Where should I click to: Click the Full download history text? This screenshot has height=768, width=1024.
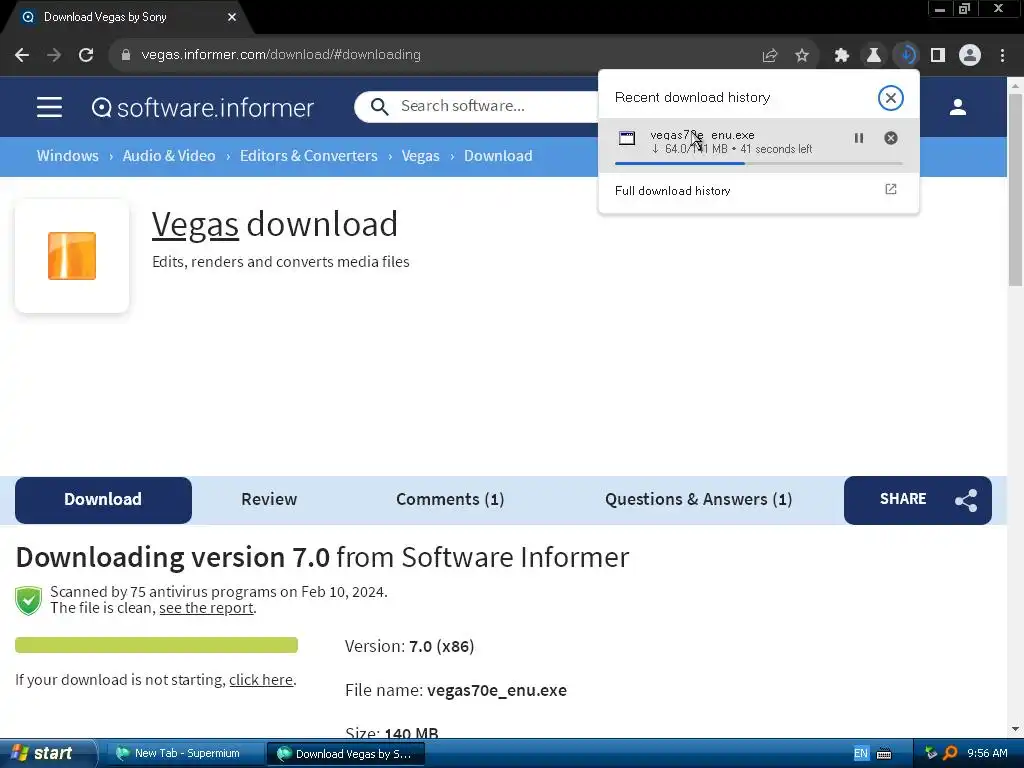point(672,191)
